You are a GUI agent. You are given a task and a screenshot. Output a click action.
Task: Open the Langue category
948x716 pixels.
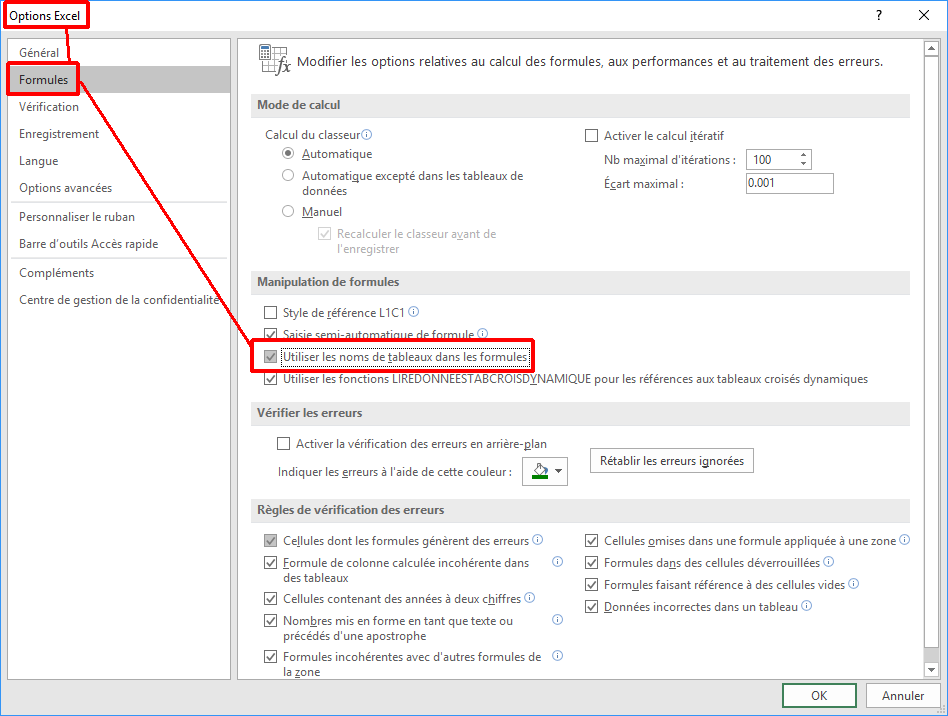click(x=39, y=161)
